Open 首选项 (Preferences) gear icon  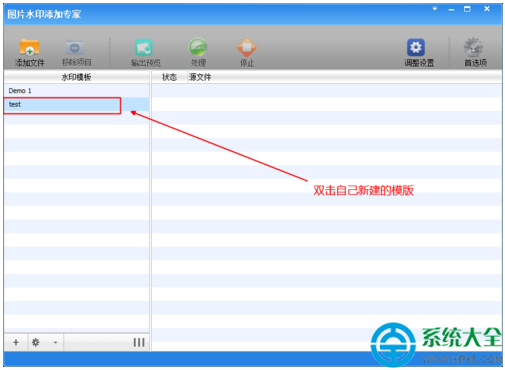[x=475, y=52]
